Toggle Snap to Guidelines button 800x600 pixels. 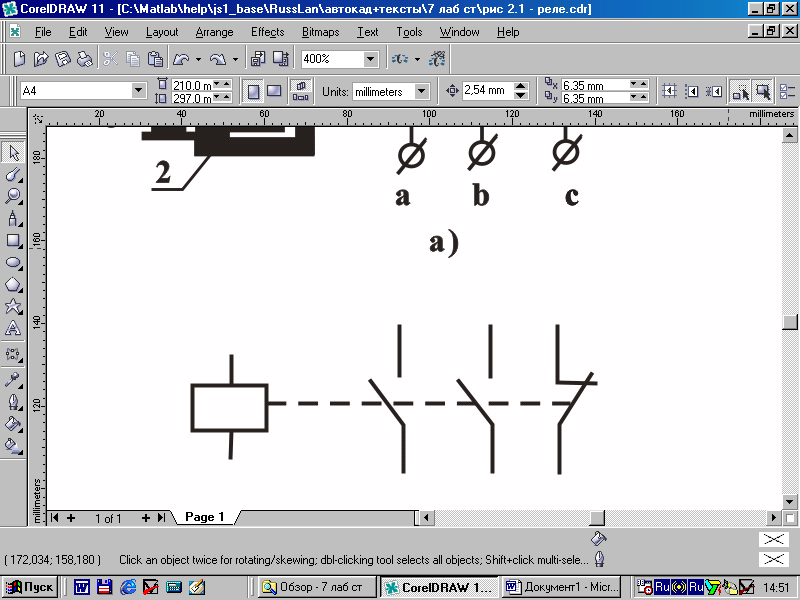click(x=691, y=91)
